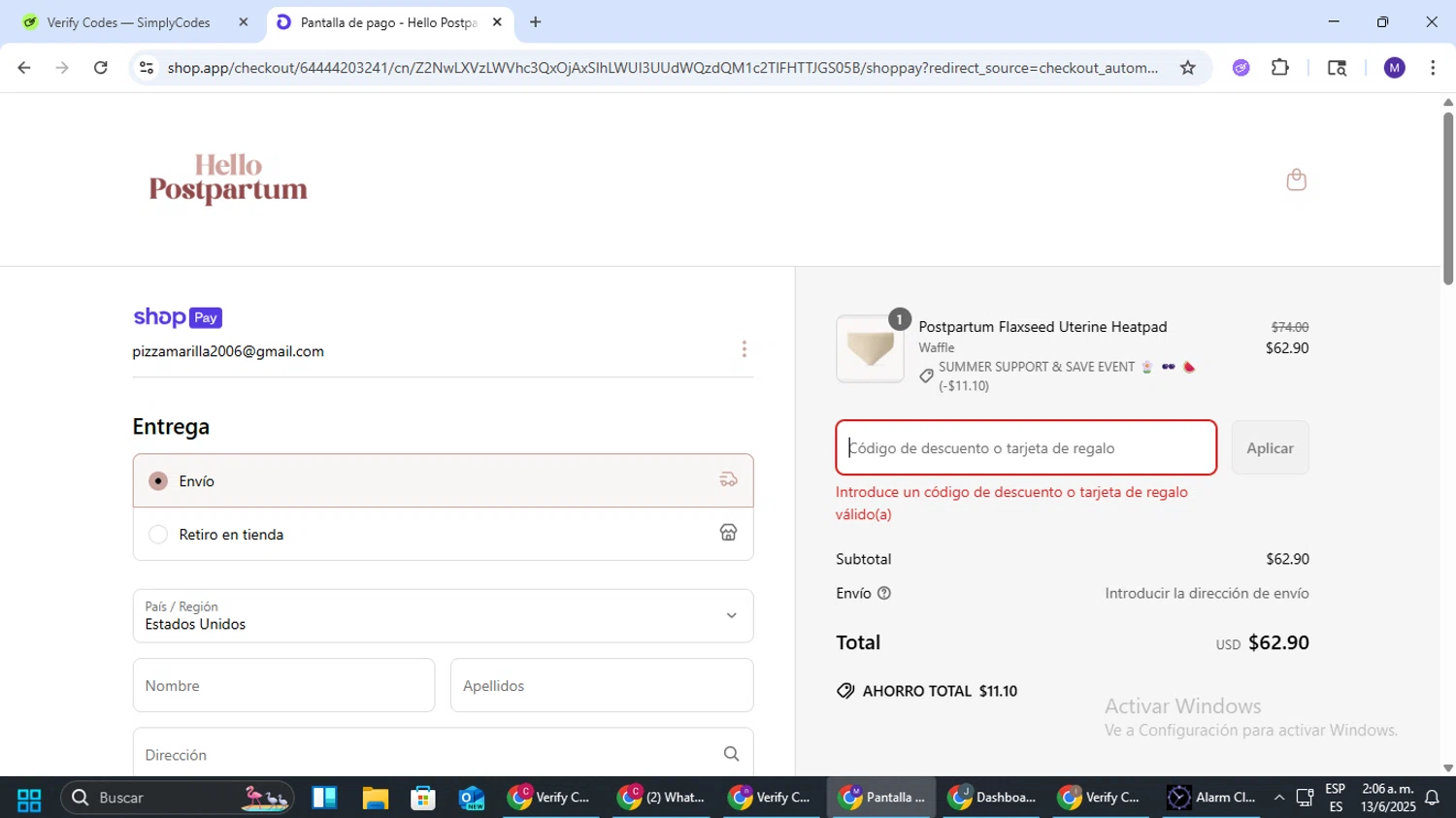The image size is (1456, 818).
Task: Click the Dirección address field
Action: [x=443, y=754]
